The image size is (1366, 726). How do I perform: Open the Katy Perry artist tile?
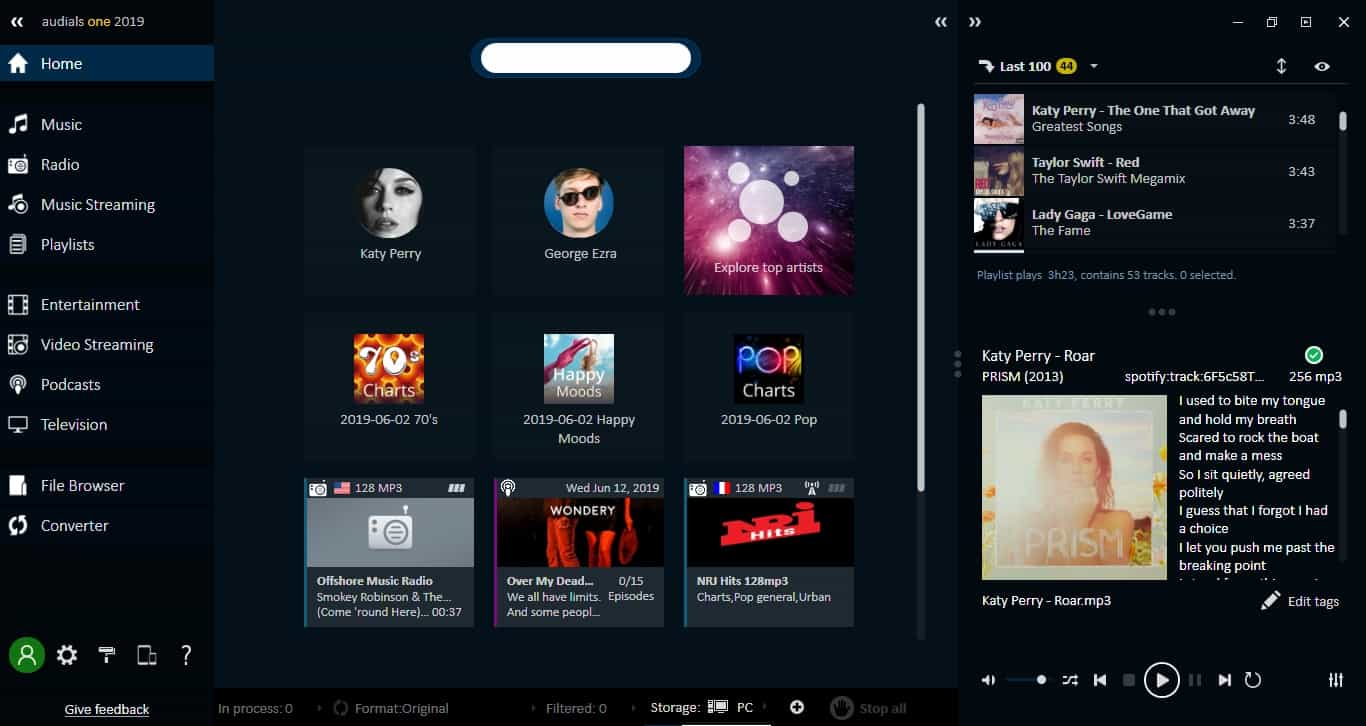click(390, 220)
